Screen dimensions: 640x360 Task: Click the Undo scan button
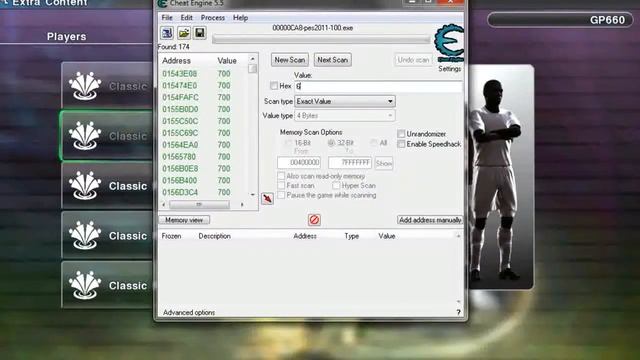pyautogui.click(x=413, y=60)
